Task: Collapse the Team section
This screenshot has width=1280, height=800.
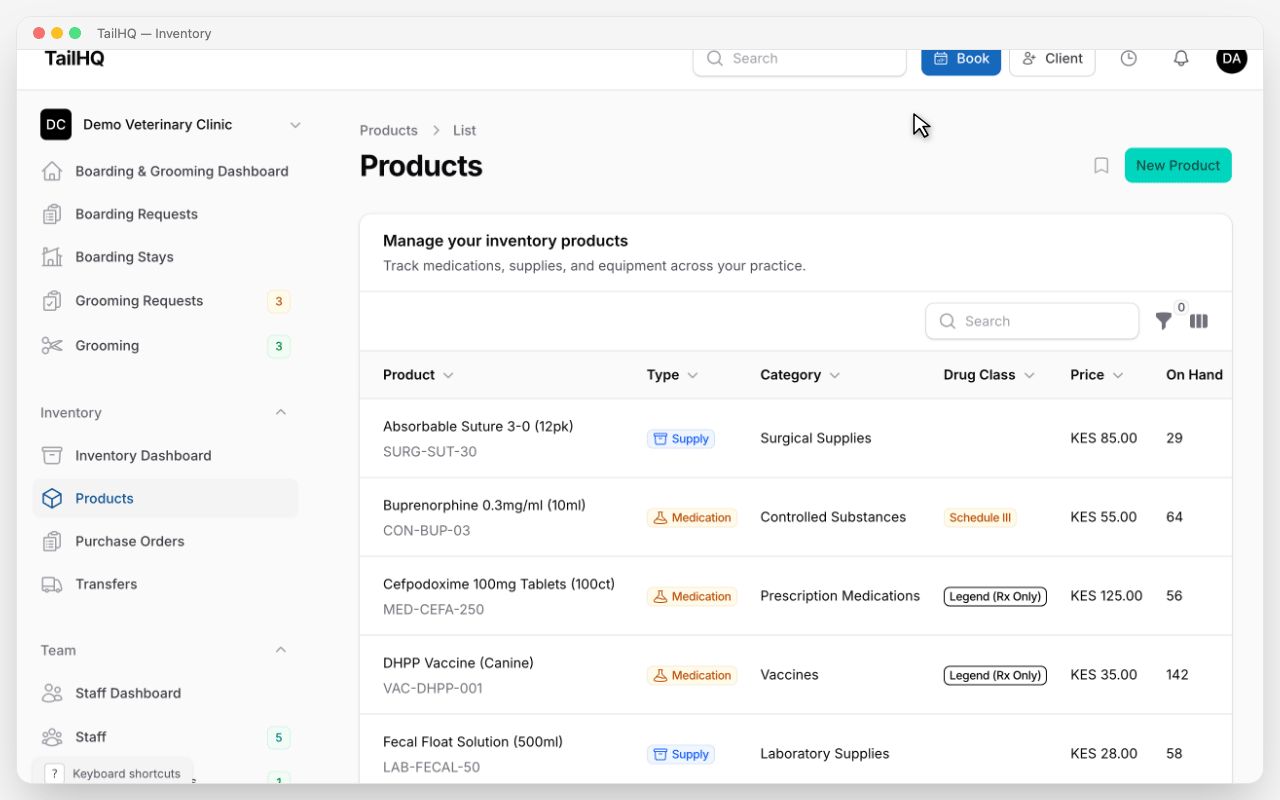Action: coord(281,650)
